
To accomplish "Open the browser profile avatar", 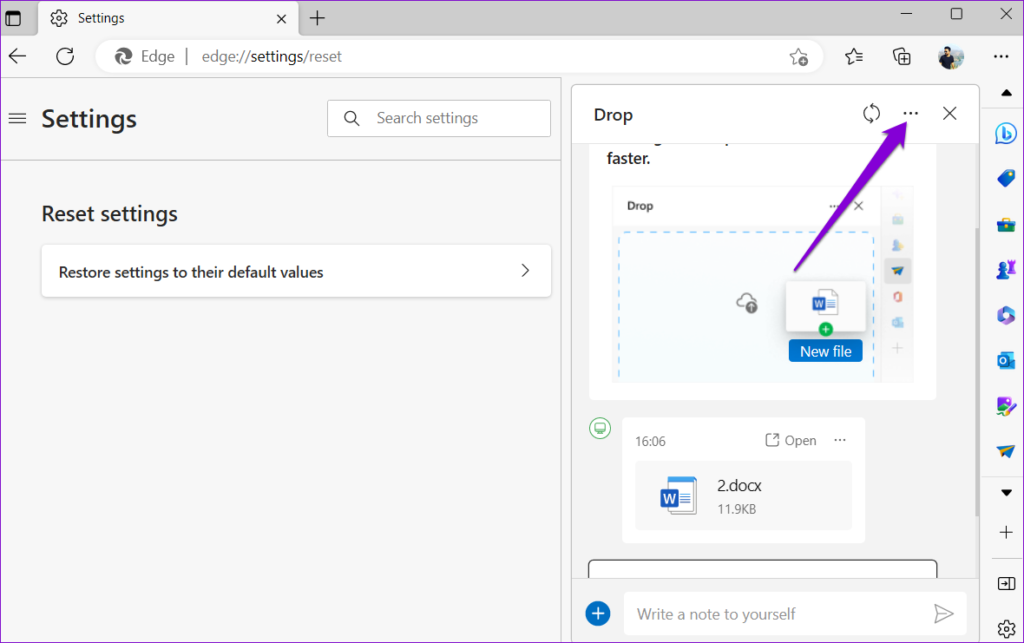I will point(951,57).
